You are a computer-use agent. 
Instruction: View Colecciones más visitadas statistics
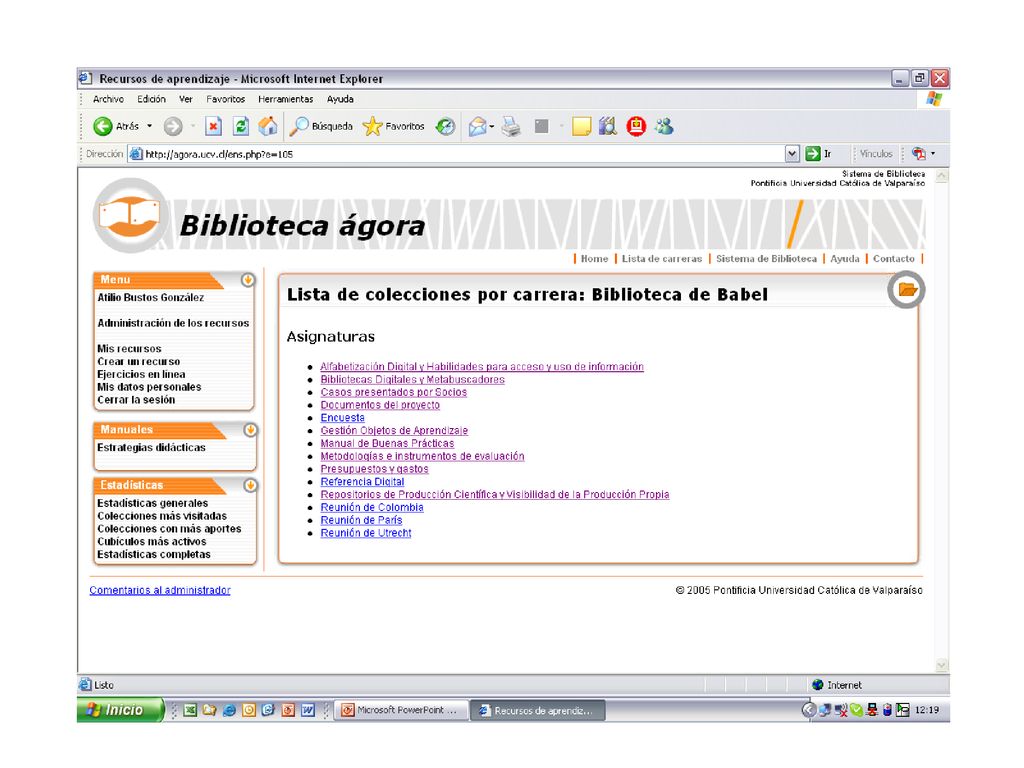(x=162, y=516)
